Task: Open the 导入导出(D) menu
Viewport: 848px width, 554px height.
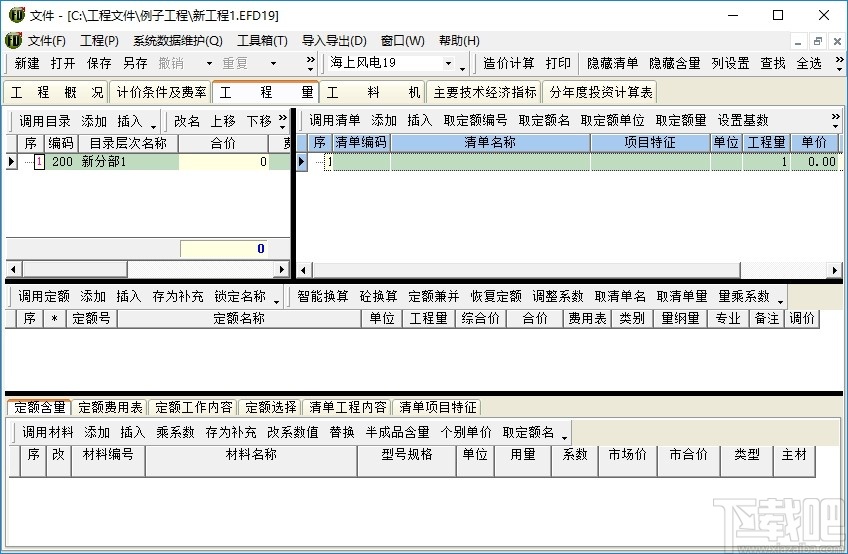Action: (334, 41)
